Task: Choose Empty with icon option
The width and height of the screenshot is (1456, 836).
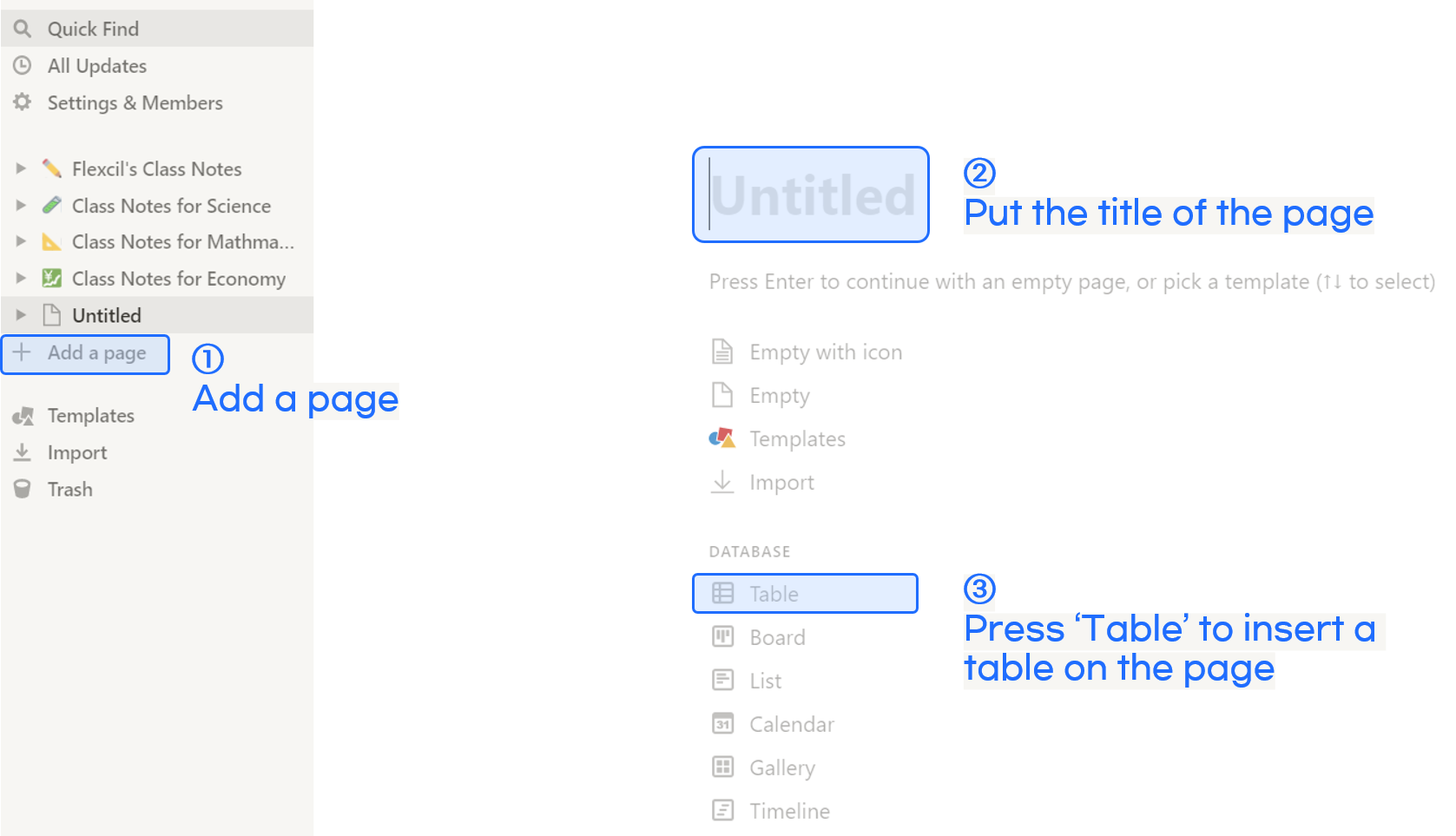Action: [807, 352]
